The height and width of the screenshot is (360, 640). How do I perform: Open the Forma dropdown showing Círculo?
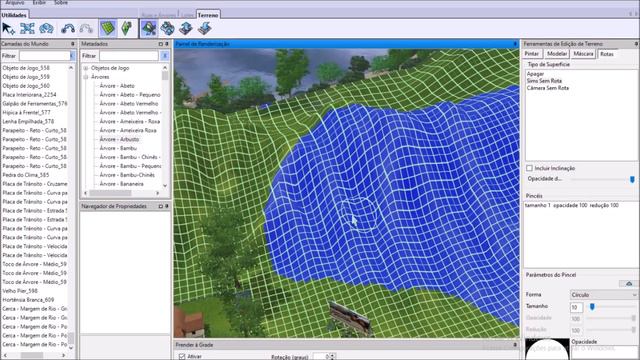pyautogui.click(x=604, y=295)
